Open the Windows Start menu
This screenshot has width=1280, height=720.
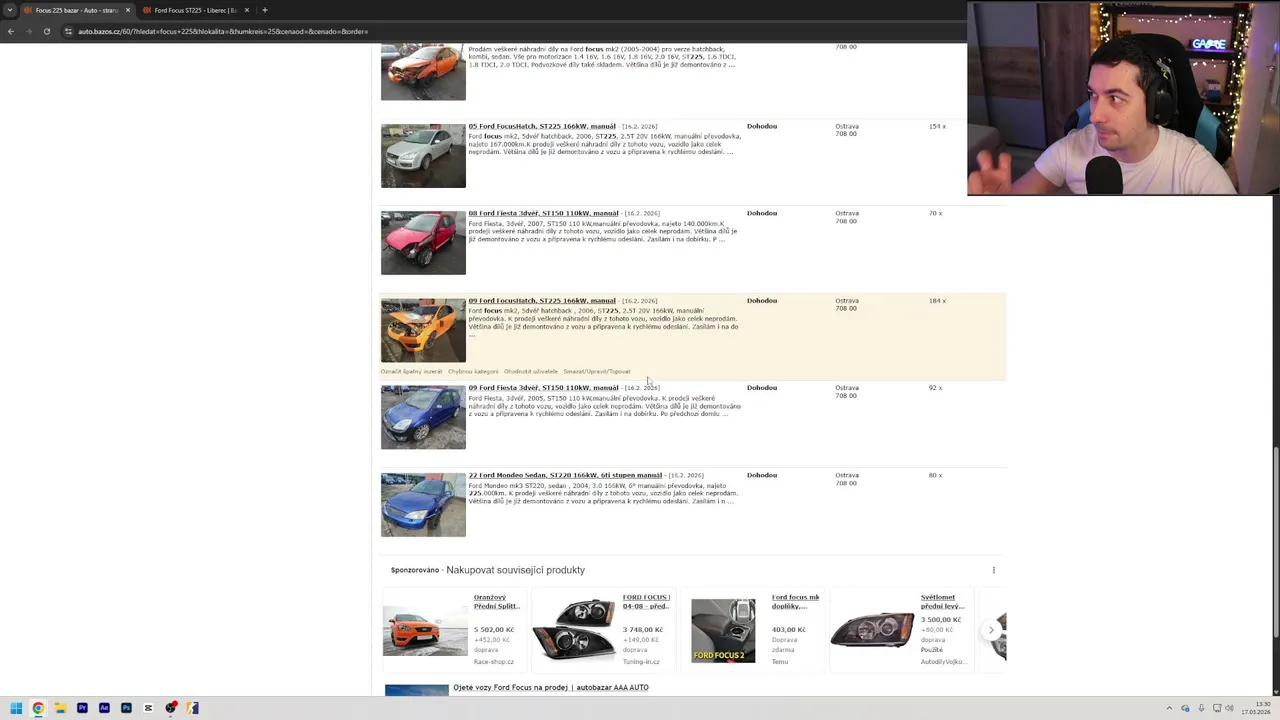16,708
